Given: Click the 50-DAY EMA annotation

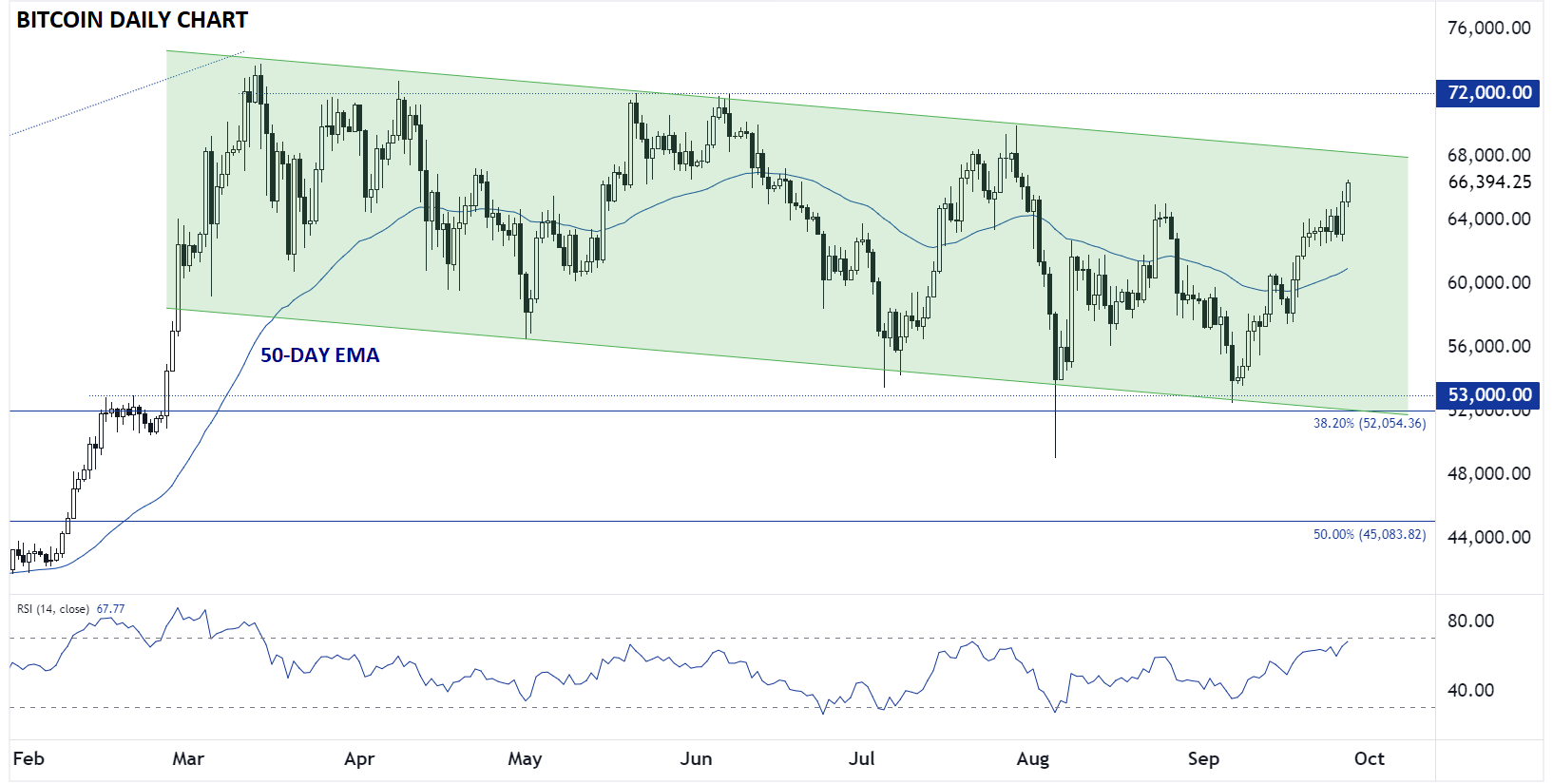Looking at the screenshot, I should (319, 355).
